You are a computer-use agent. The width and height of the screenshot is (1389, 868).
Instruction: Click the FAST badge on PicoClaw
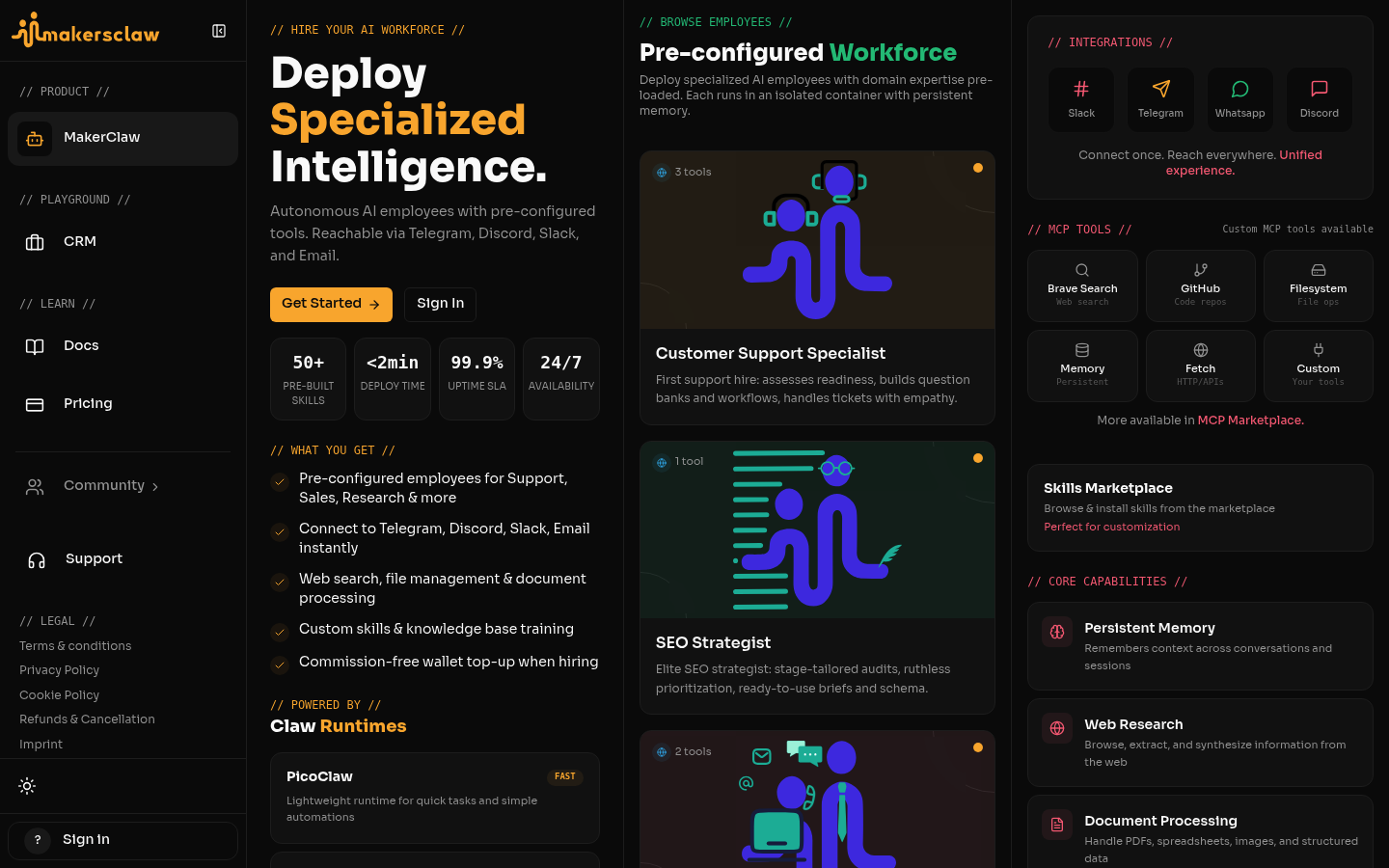[x=565, y=777]
